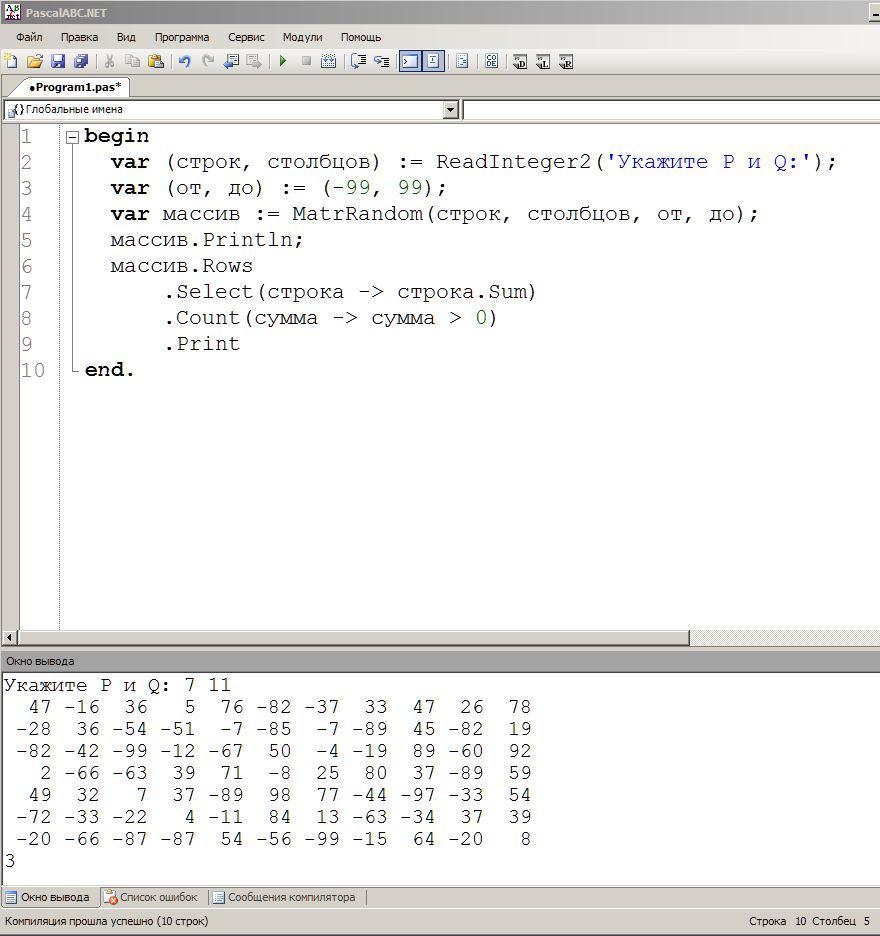Click the 'Компиляция прошла успешно' status message
880x936 pixels.
coord(107,921)
